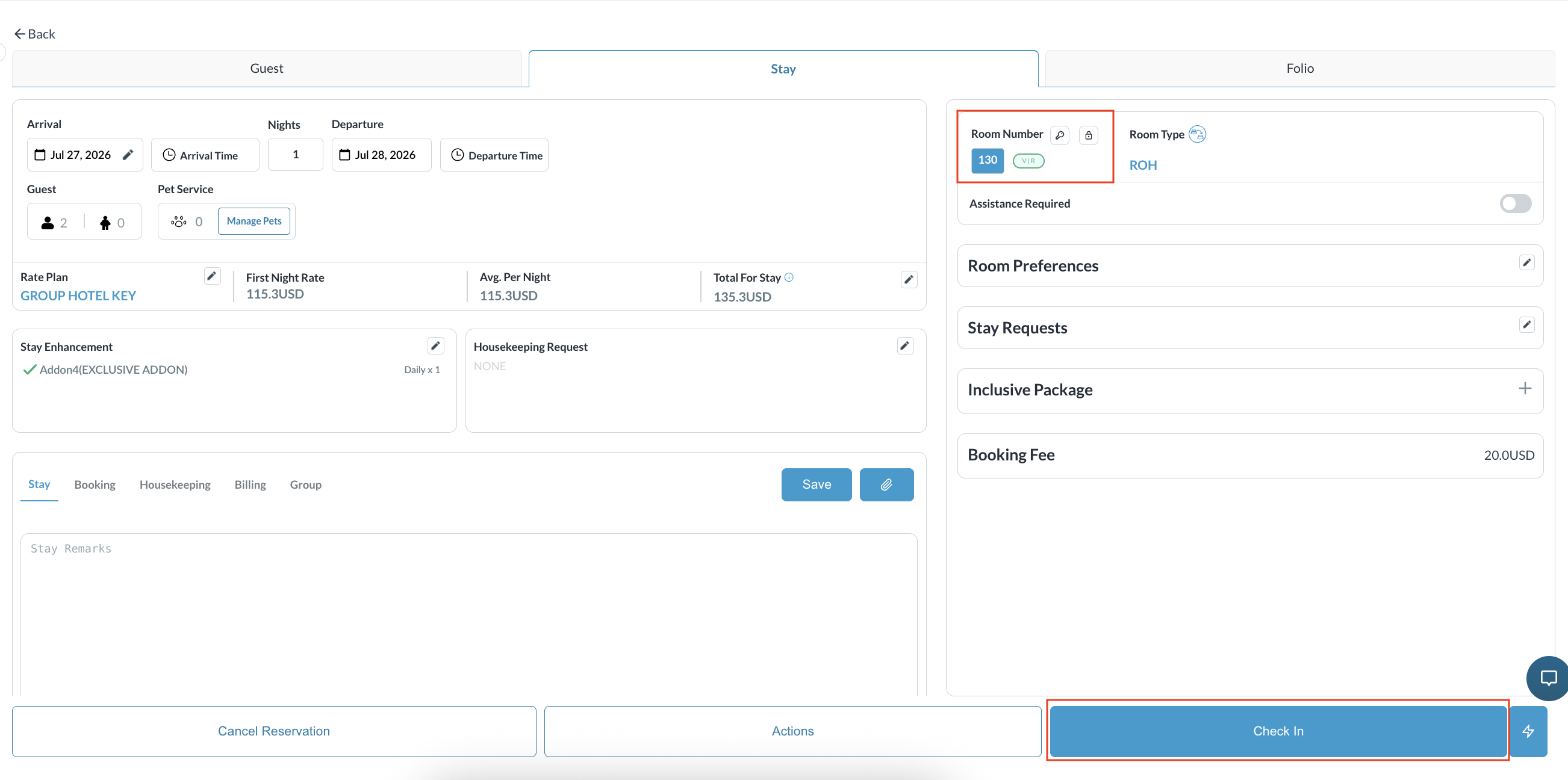
Task: Edit Room Preferences pencil icon
Action: (1526, 263)
